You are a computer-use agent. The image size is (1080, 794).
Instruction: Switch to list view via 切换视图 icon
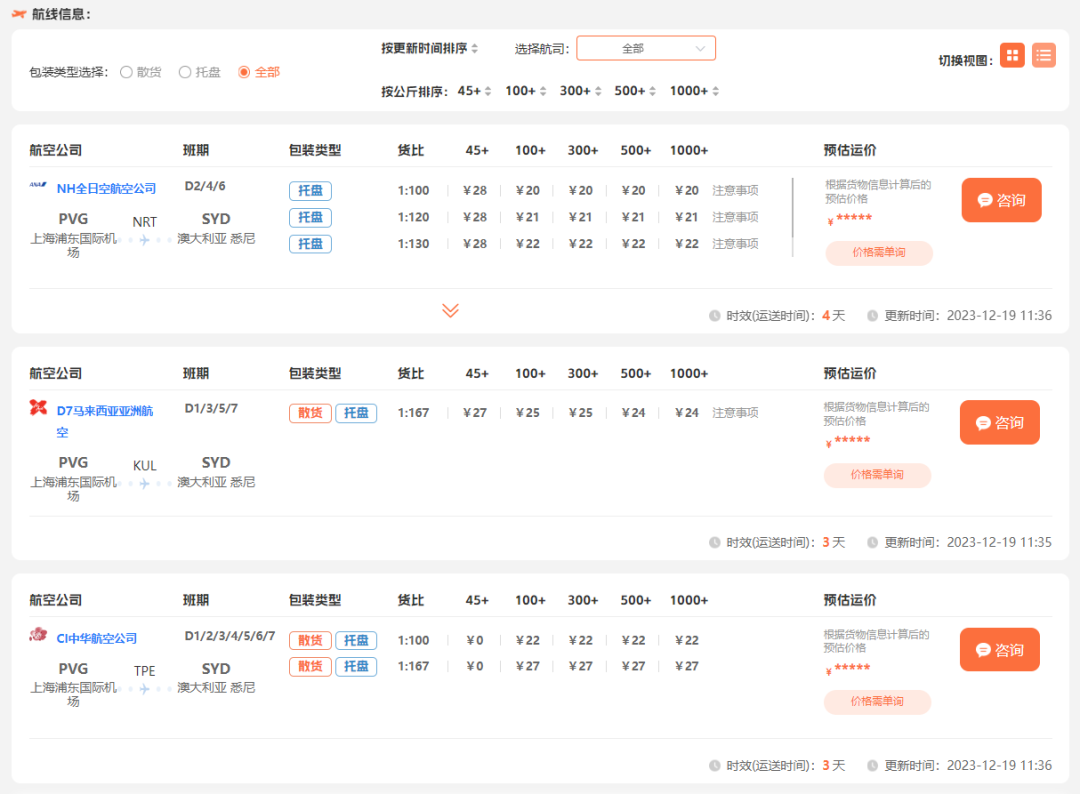(1044, 55)
